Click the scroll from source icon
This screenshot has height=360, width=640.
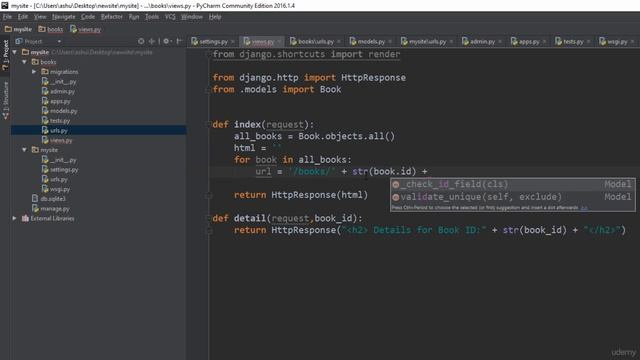tap(141, 41)
